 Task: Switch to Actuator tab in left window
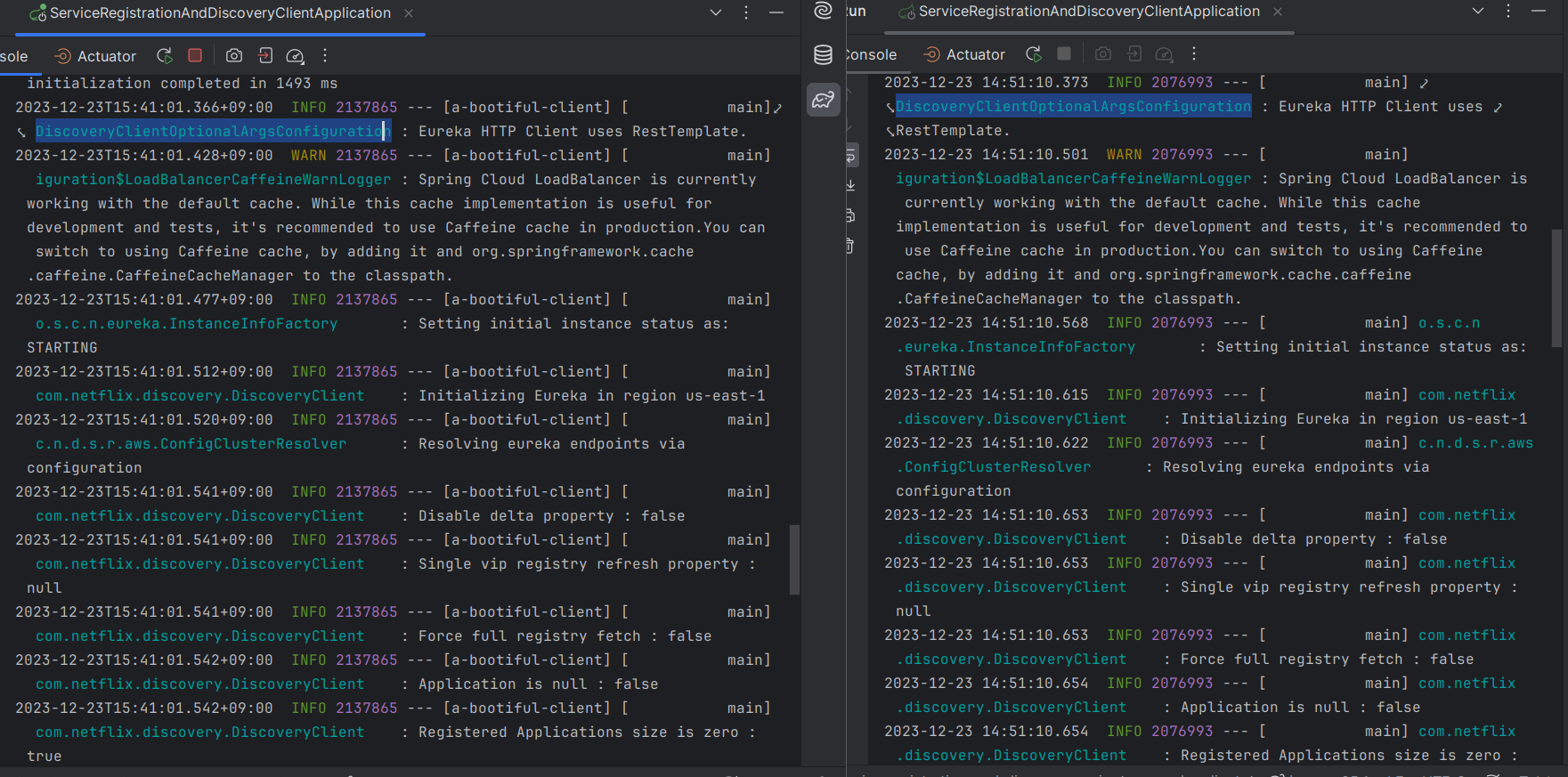tap(95, 56)
